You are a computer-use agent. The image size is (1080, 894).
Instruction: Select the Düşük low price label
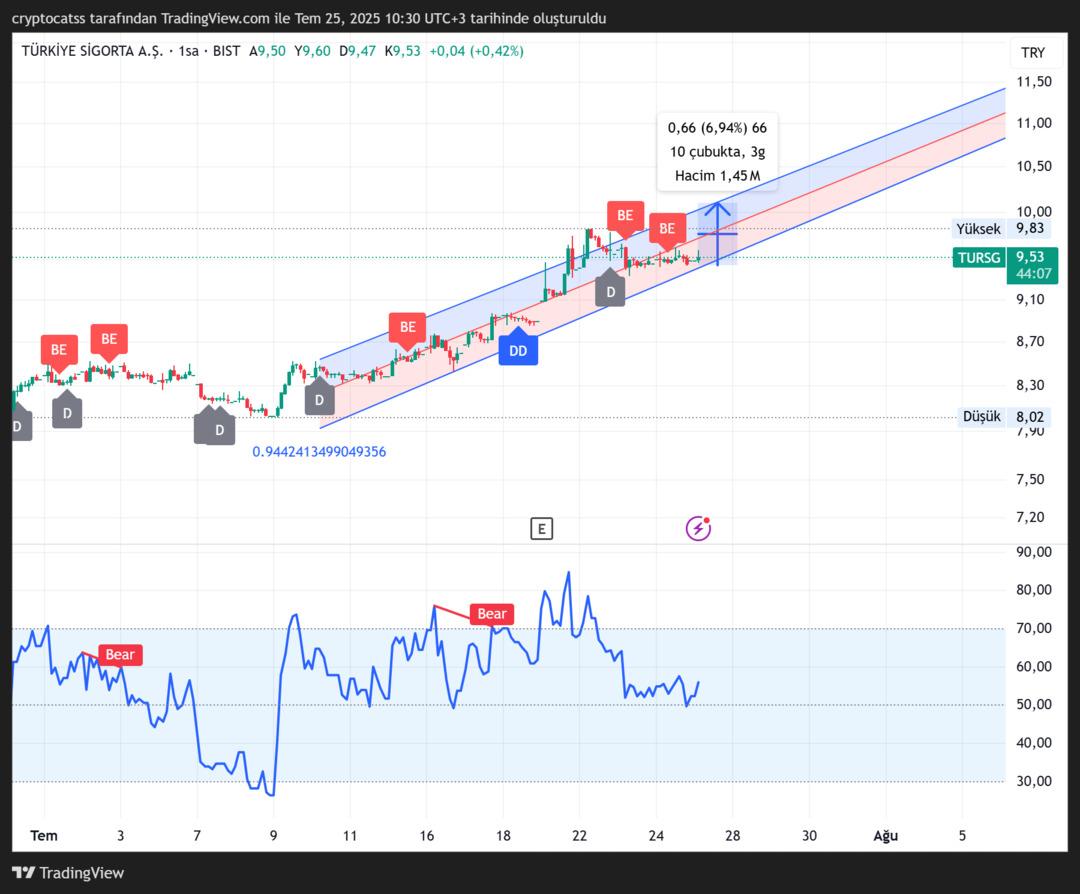pos(982,417)
